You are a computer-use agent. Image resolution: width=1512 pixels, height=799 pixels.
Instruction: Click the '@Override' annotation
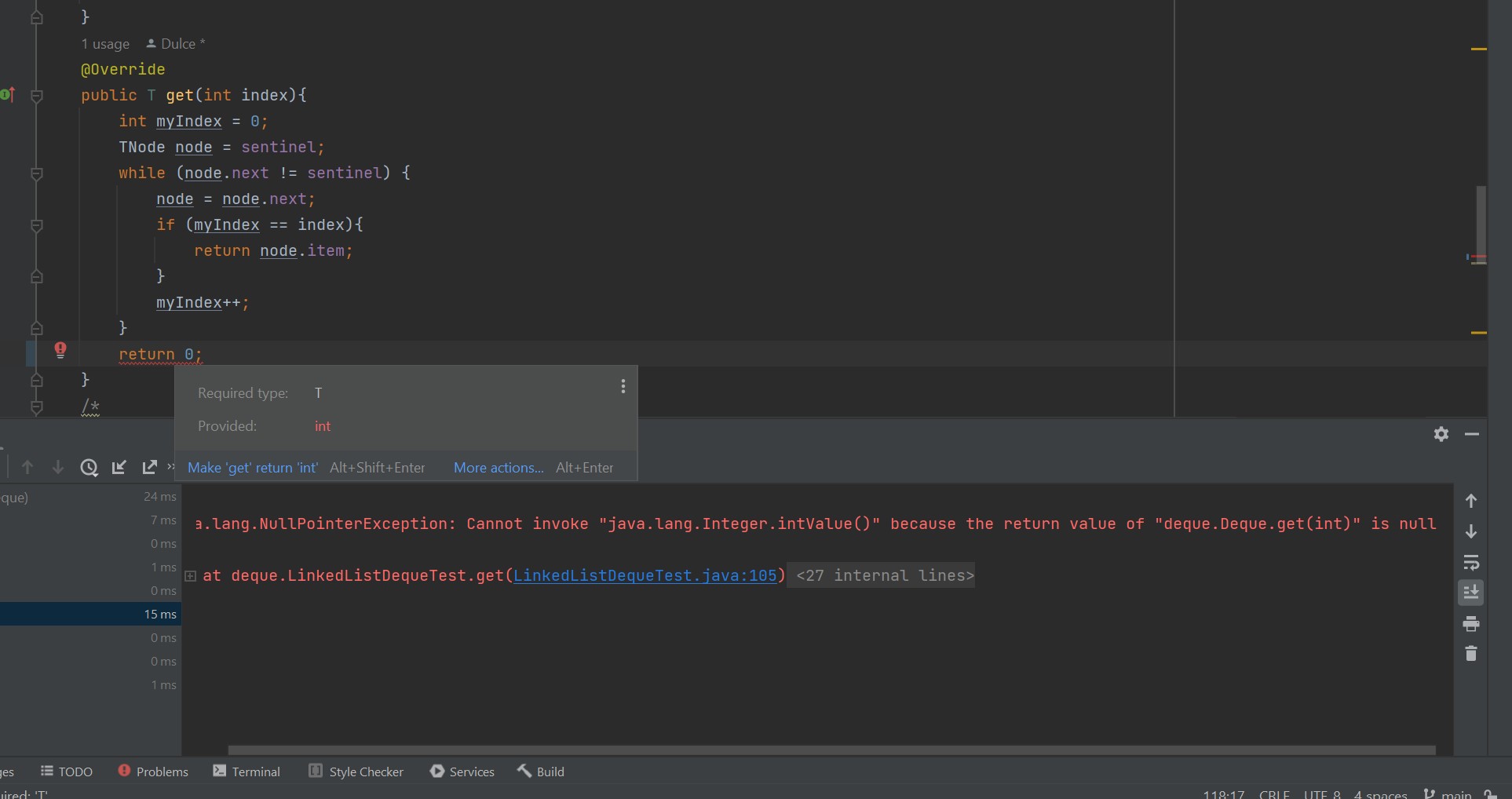[122, 69]
